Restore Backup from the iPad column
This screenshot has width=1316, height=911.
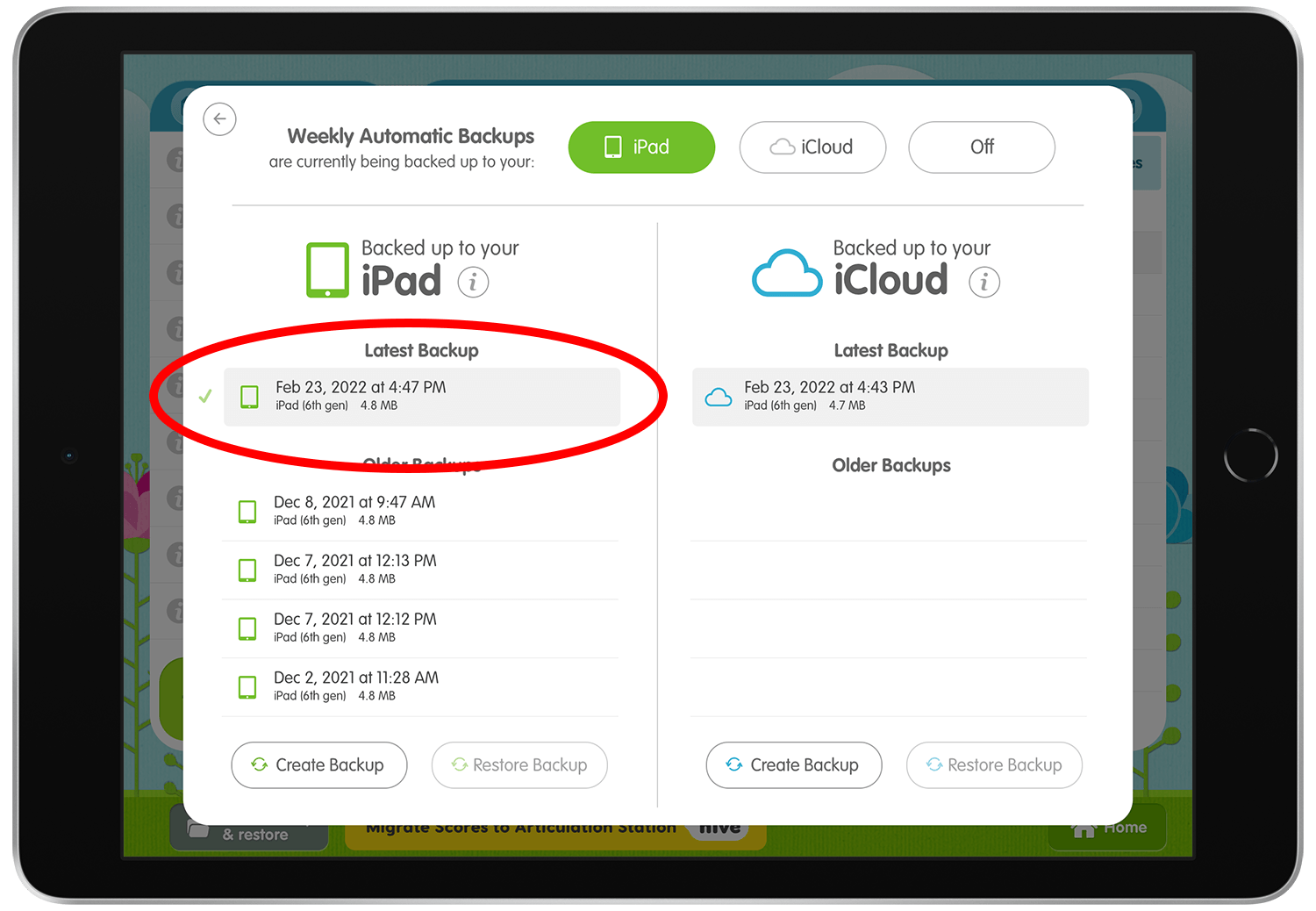tap(519, 765)
